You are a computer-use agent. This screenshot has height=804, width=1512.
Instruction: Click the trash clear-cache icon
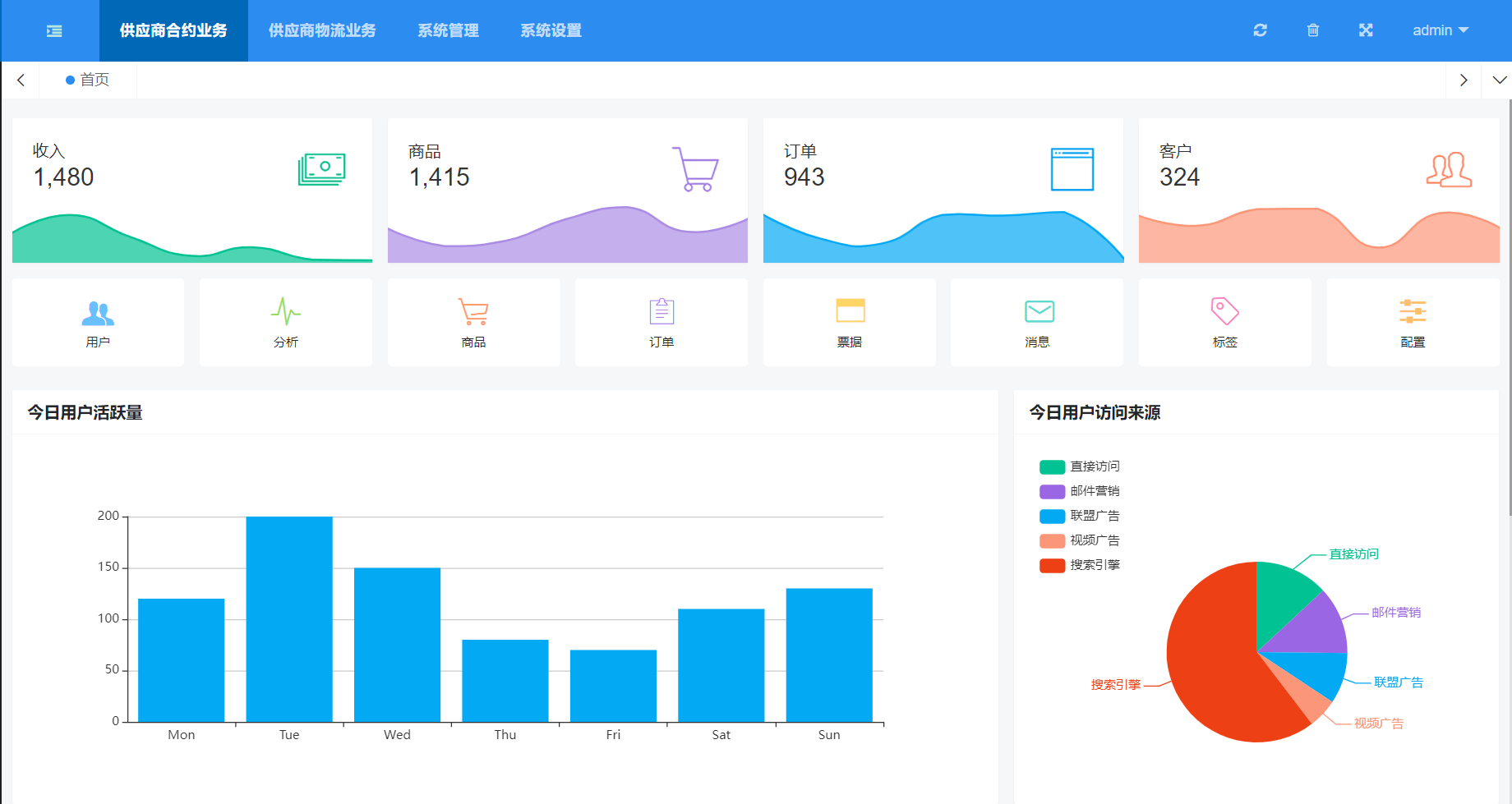click(x=1312, y=30)
